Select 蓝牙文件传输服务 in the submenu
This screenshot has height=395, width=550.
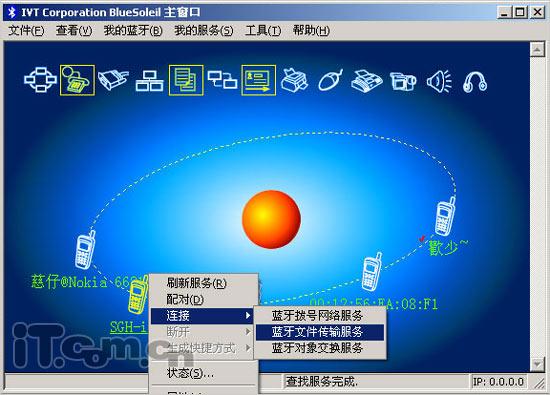click(320, 332)
